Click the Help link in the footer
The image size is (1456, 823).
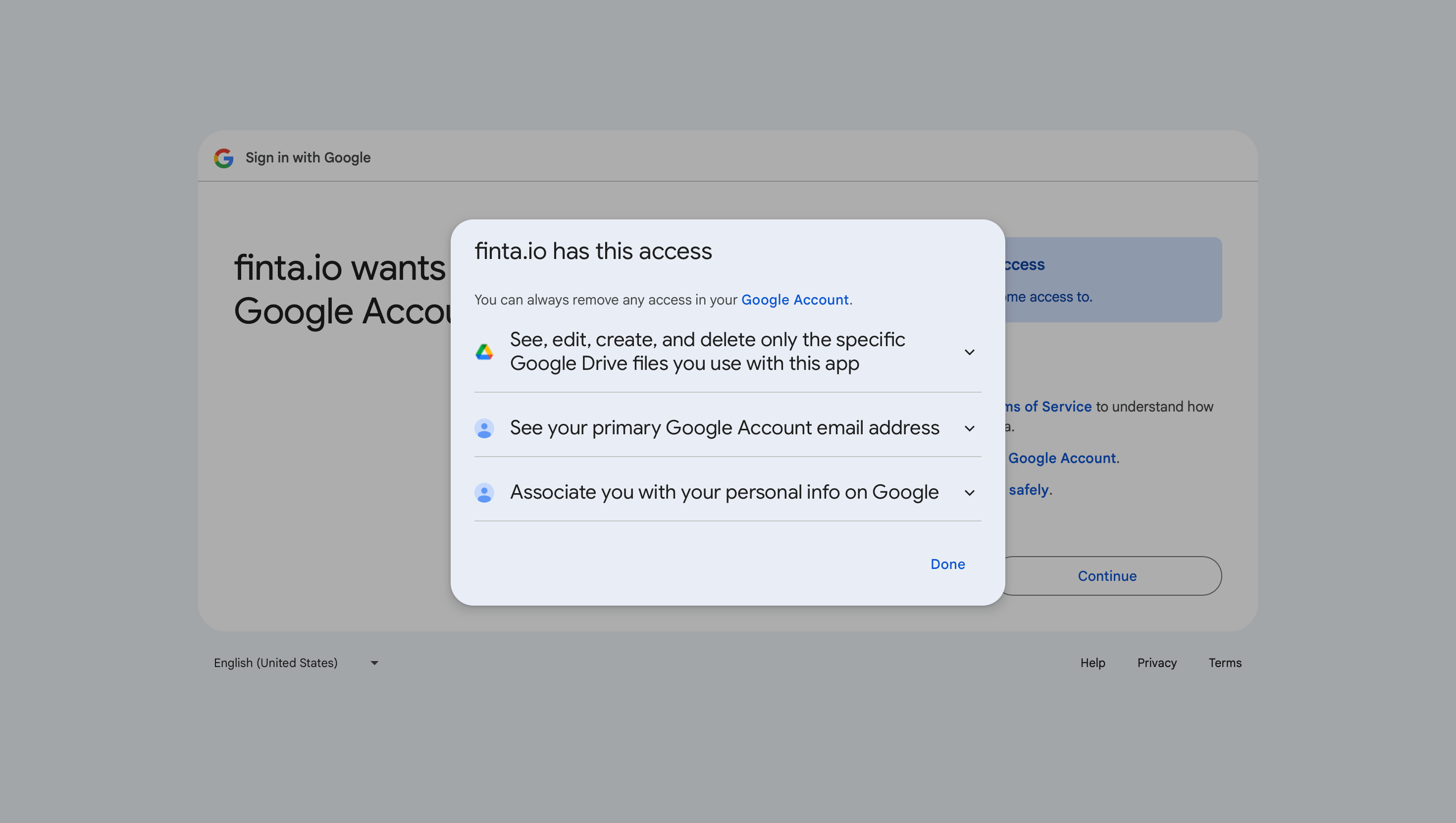coord(1092,663)
